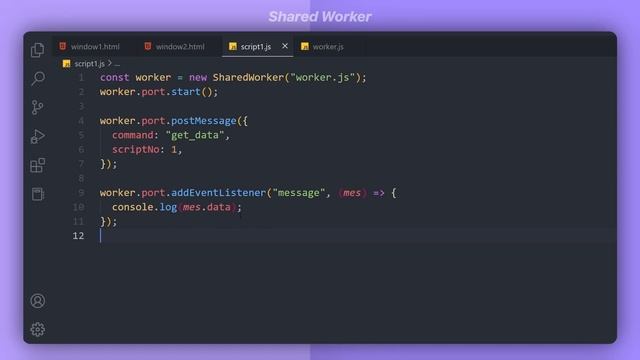Open the Manage gear icon
Screen dimensions: 640x360
pos(38,329)
